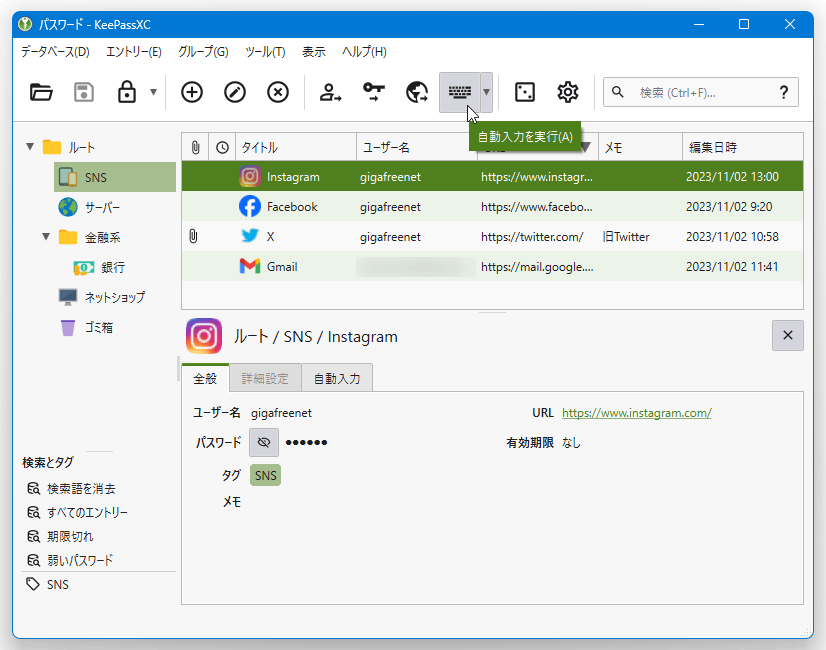Viewport: 826px width, 650px height.
Task: Show すべてのエントリー
Action: pos(77,512)
